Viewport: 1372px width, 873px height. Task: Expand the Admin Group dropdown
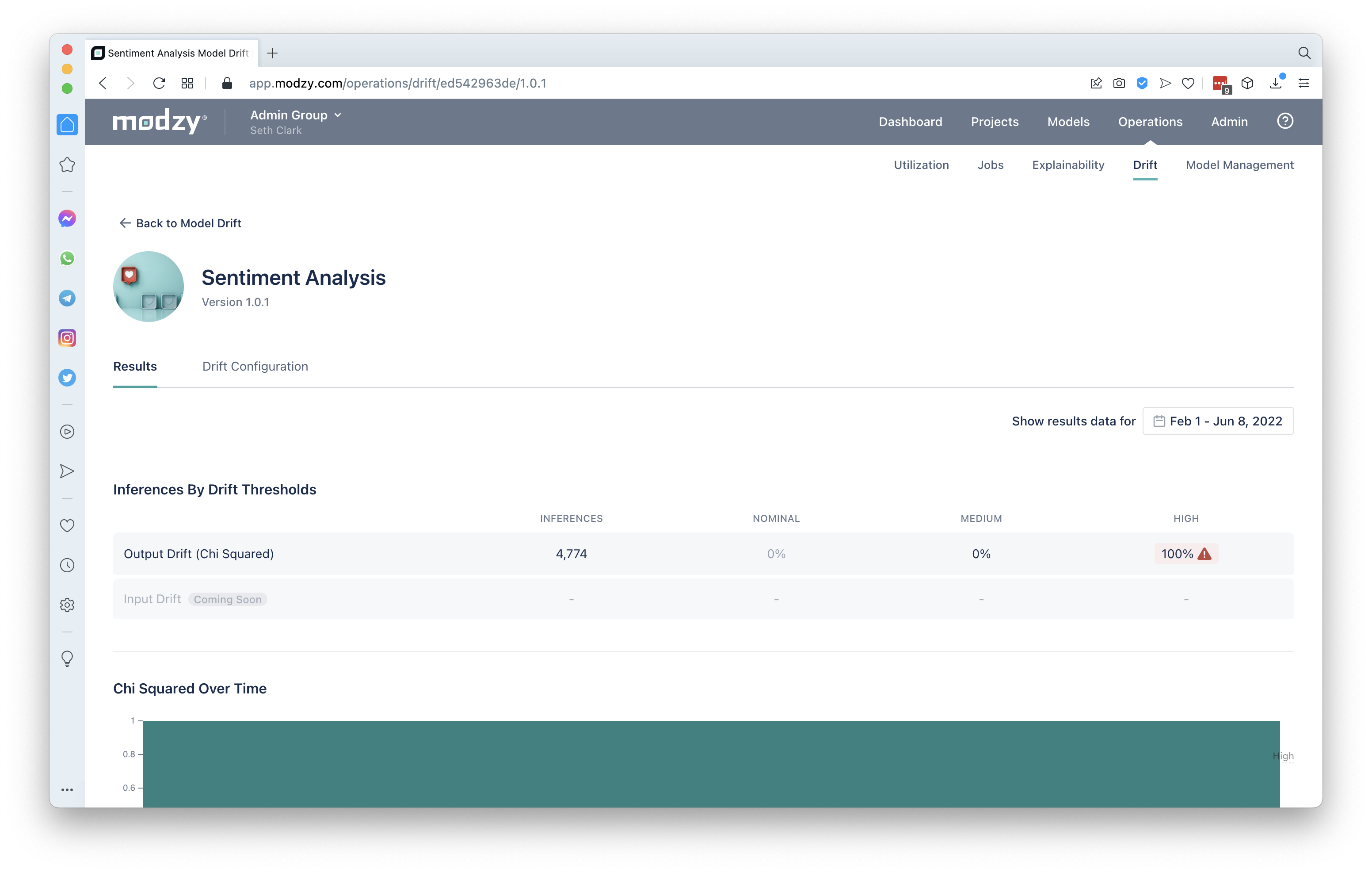[x=296, y=115]
